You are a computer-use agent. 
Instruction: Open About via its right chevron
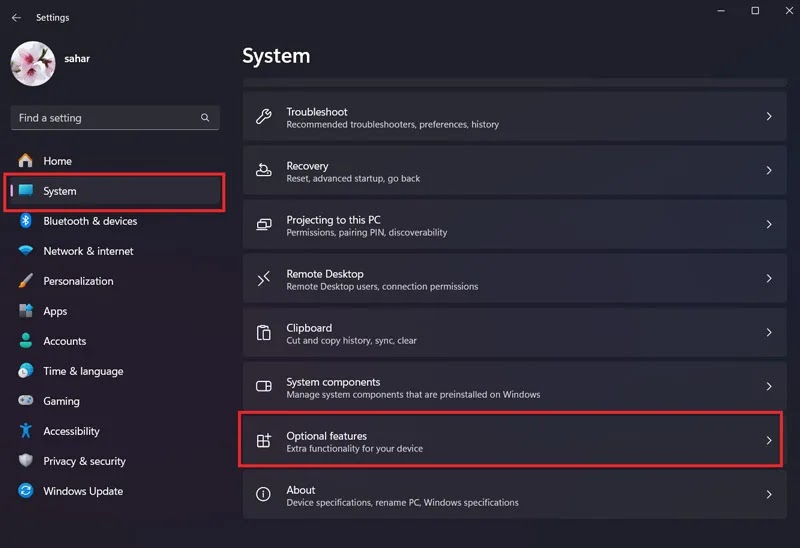(x=769, y=494)
